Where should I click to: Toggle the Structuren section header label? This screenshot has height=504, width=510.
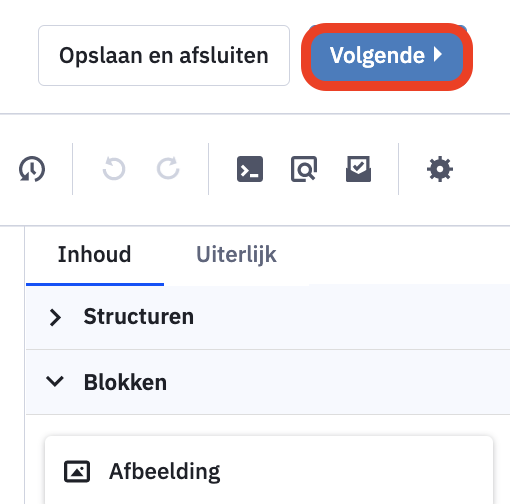tap(138, 316)
